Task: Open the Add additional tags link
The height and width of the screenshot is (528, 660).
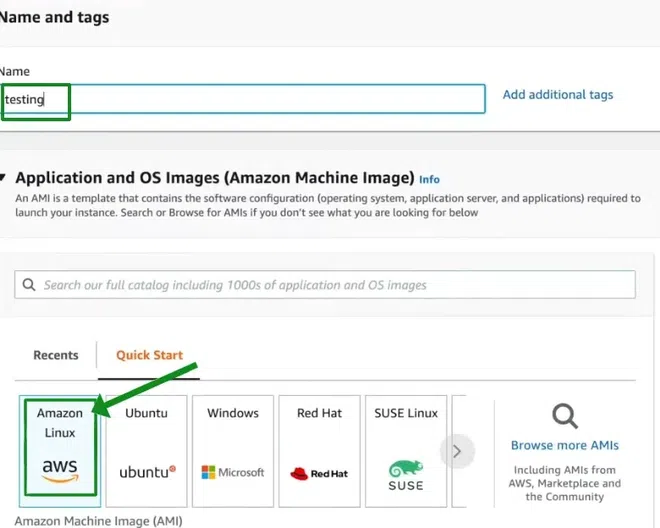Action: click(558, 95)
